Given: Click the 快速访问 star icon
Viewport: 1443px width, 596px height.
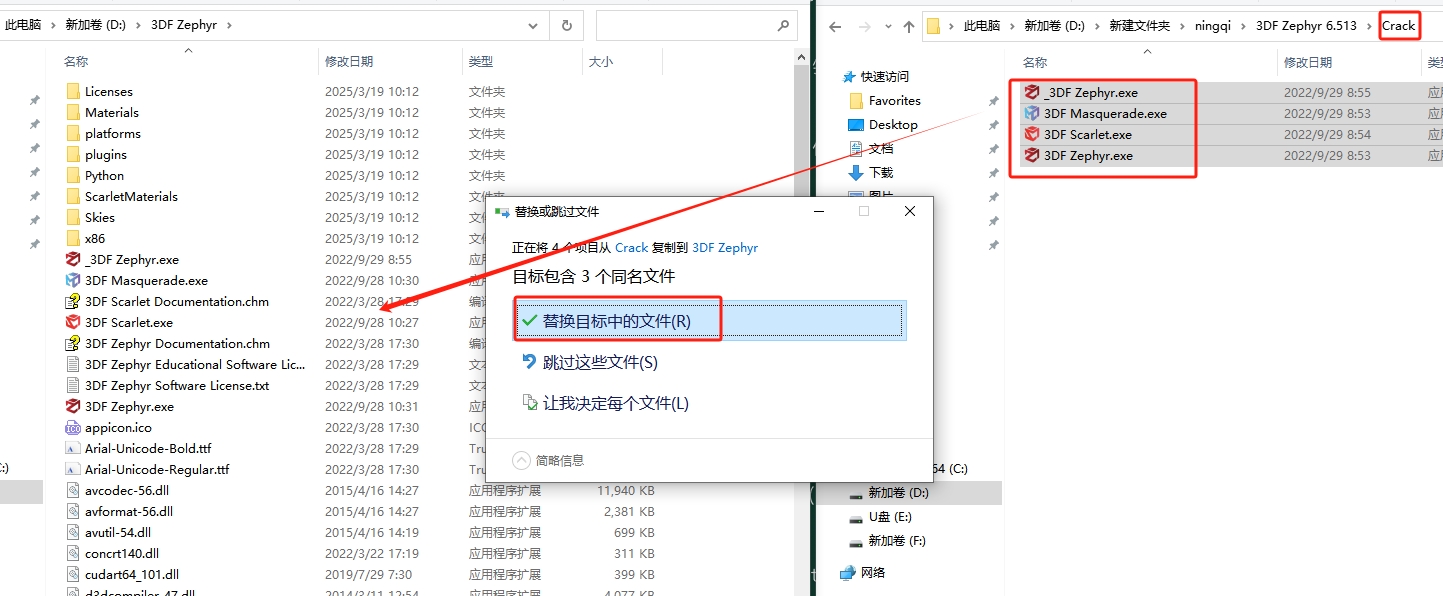Looking at the screenshot, I should pos(849,76).
